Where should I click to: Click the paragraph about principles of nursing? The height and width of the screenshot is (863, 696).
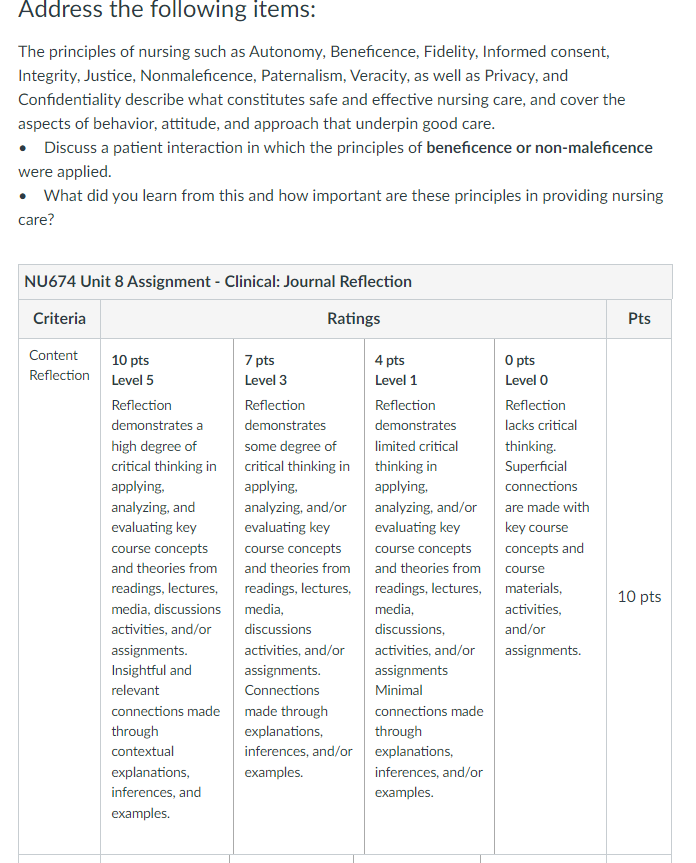click(x=322, y=88)
